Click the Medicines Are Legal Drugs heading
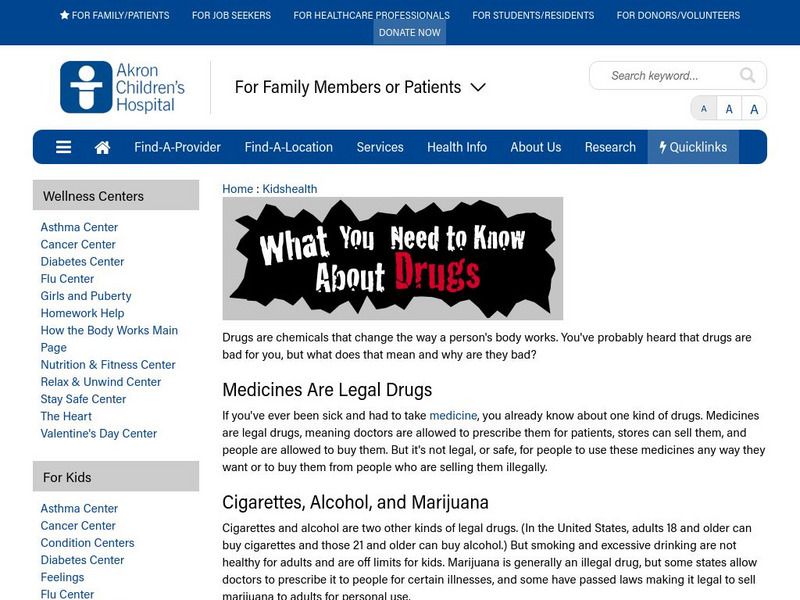 pos(327,390)
